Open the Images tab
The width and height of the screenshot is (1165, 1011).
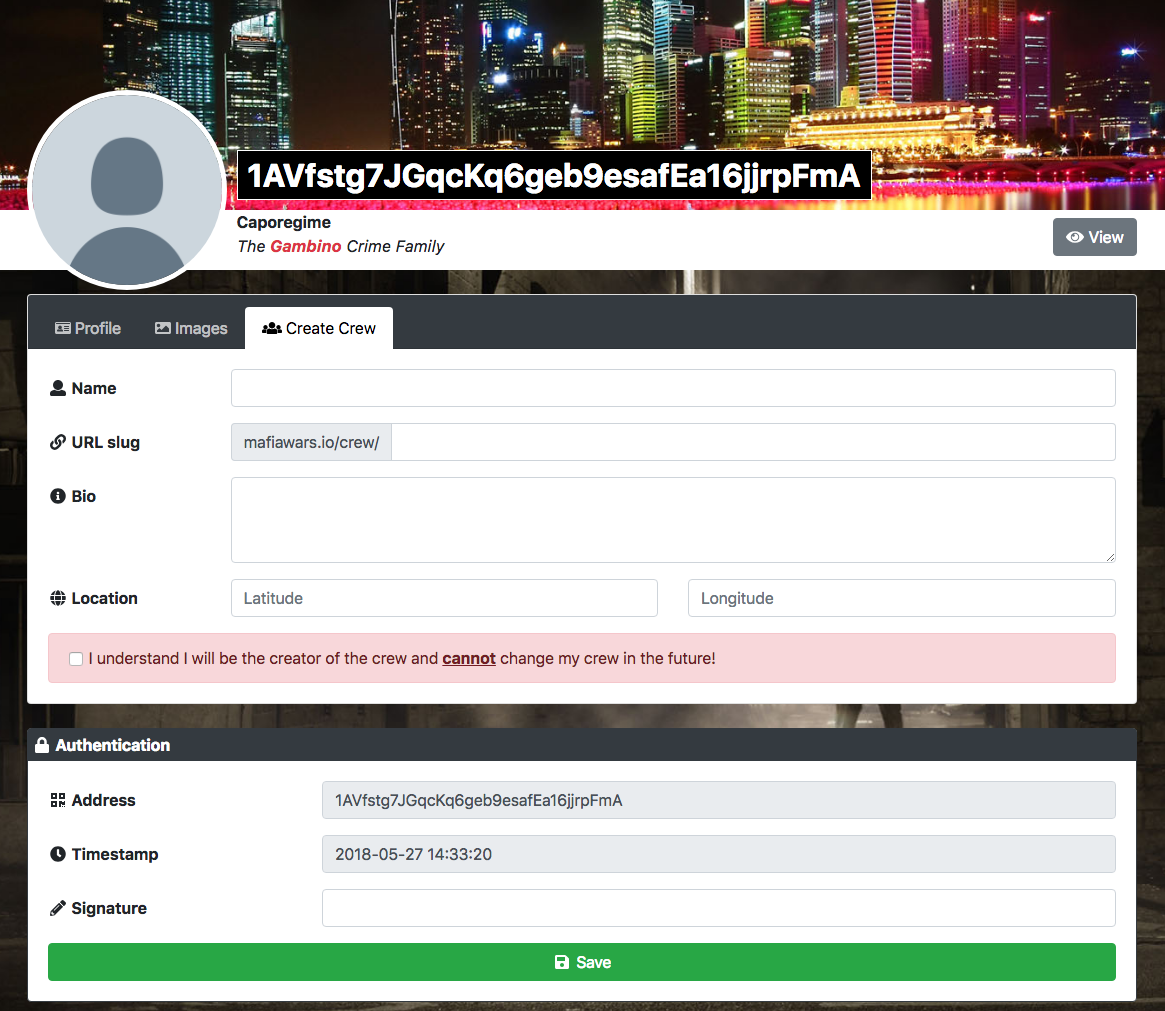pyautogui.click(x=191, y=328)
